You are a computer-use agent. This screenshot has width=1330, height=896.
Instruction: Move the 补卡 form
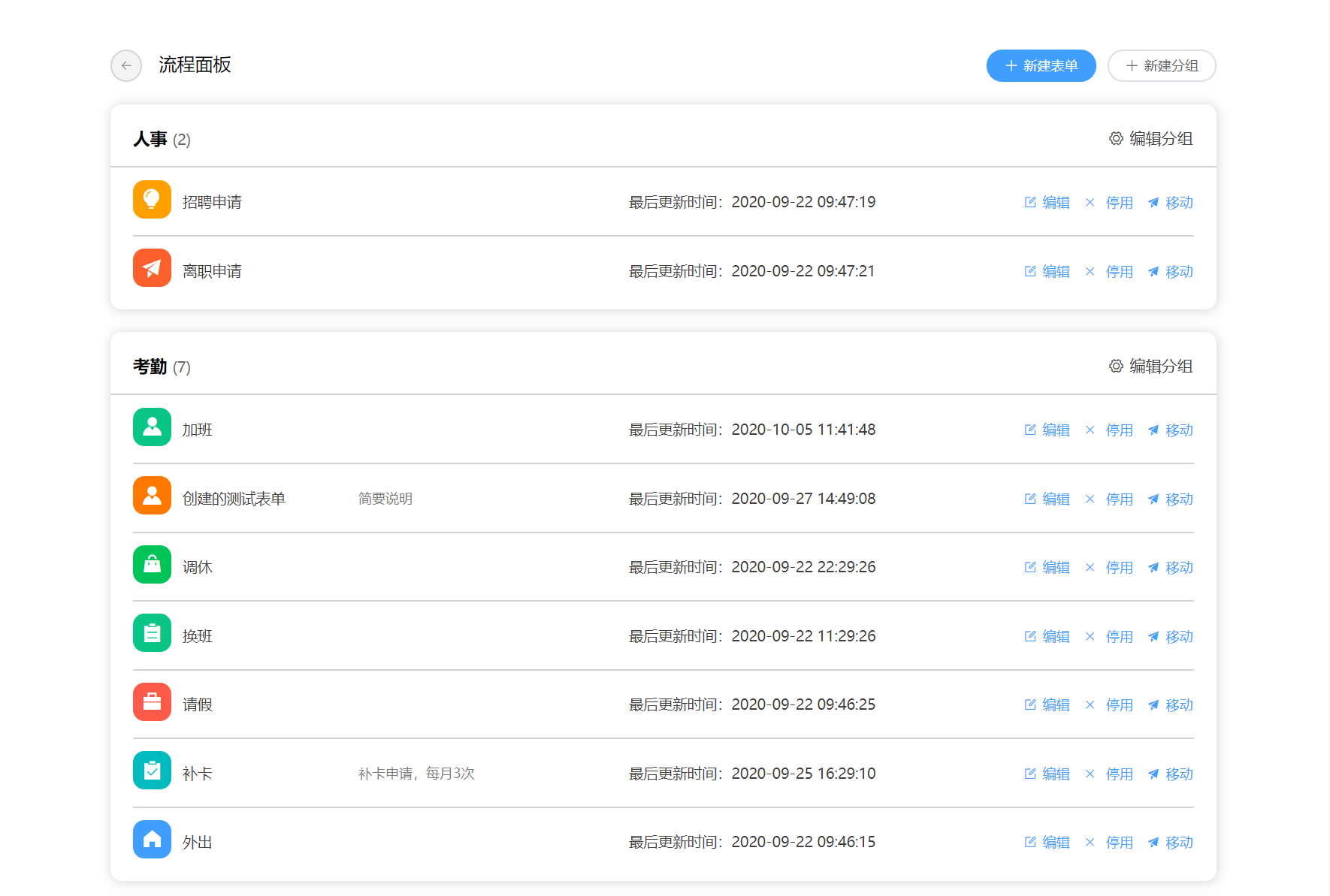pyautogui.click(x=1170, y=774)
